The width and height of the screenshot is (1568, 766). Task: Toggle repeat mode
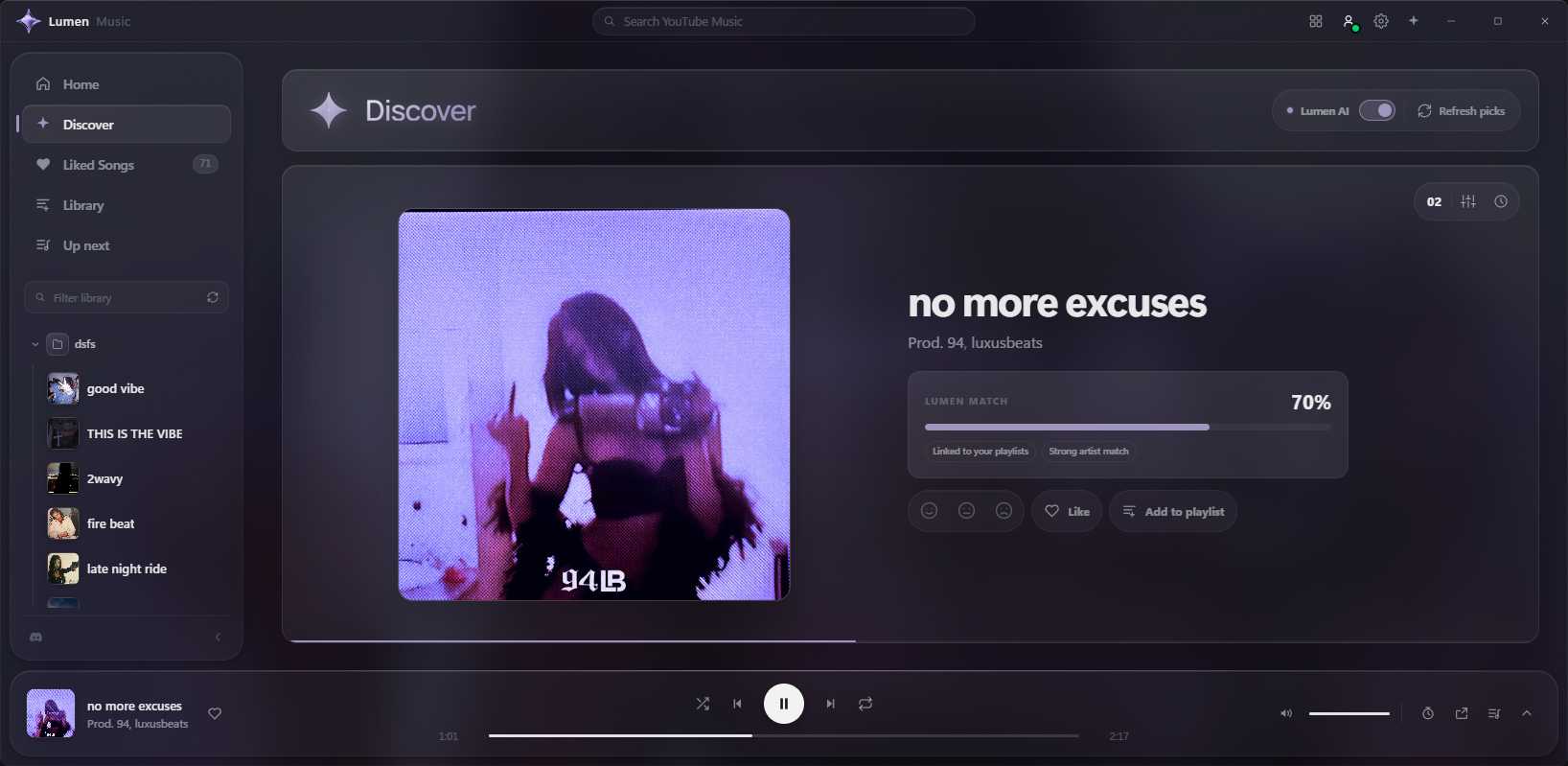(865, 704)
